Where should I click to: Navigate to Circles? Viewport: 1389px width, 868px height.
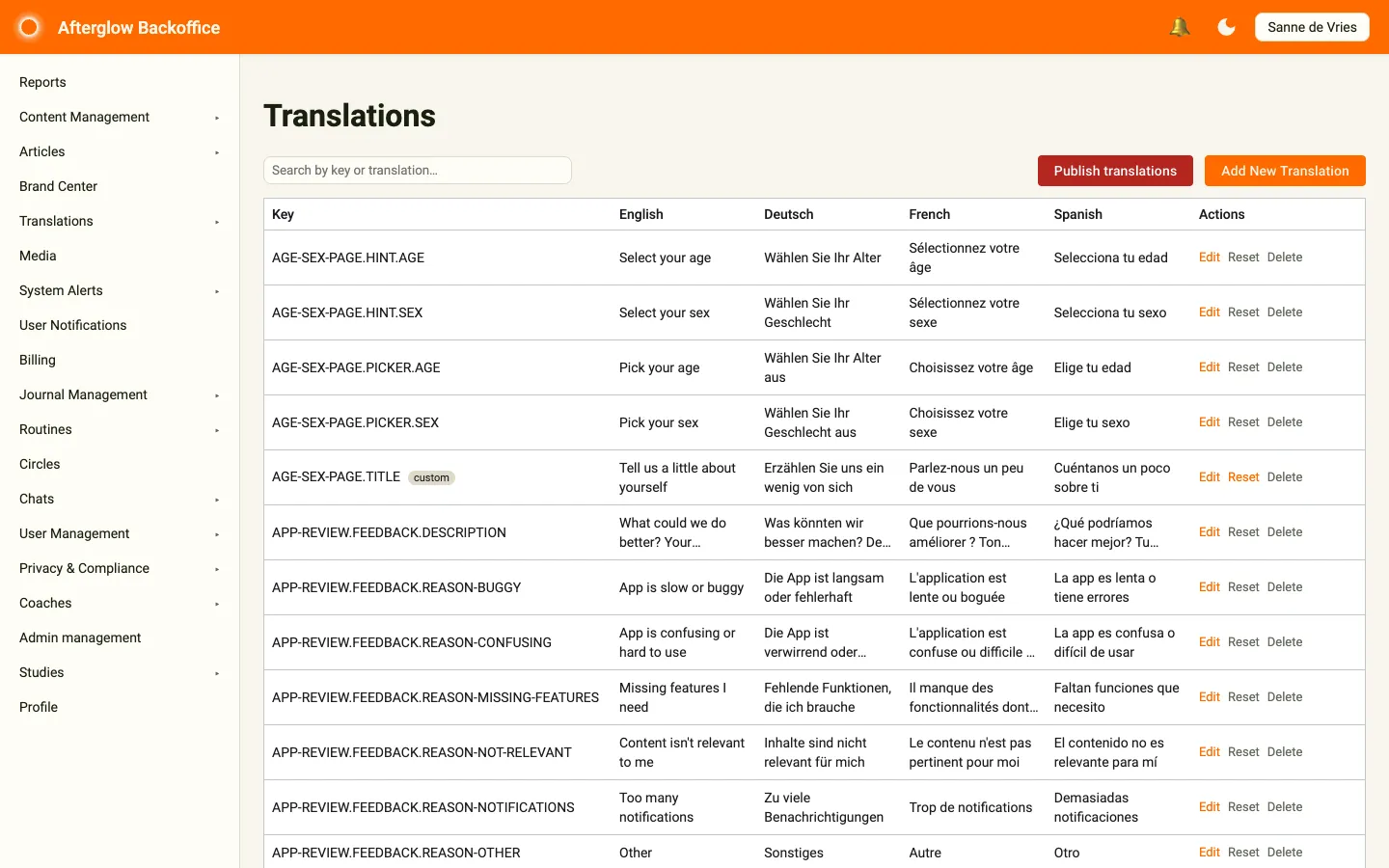[40, 464]
